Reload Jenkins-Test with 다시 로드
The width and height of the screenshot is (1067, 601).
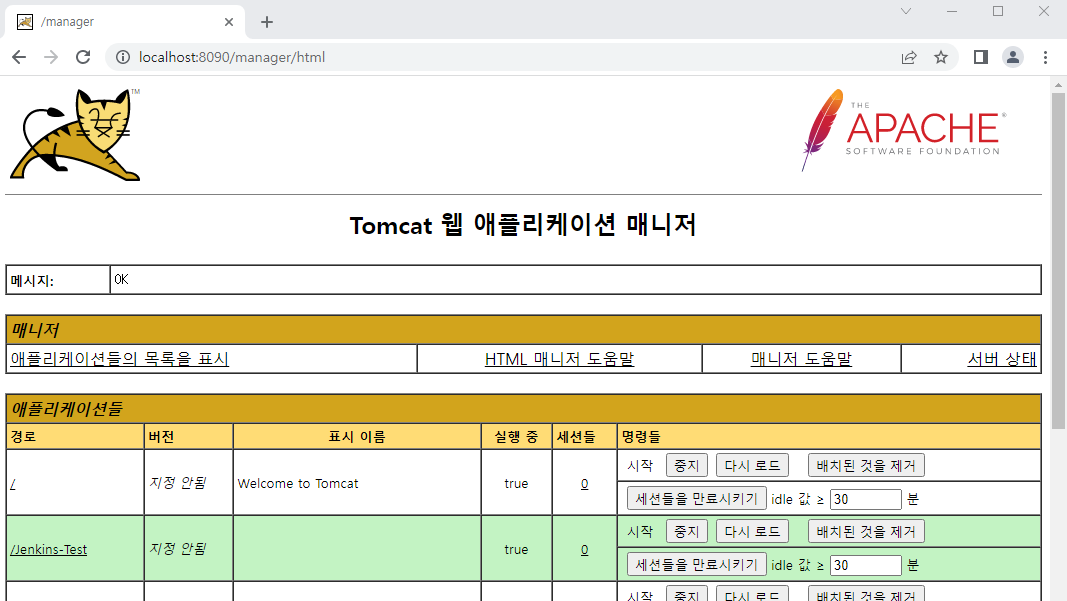[x=752, y=532]
